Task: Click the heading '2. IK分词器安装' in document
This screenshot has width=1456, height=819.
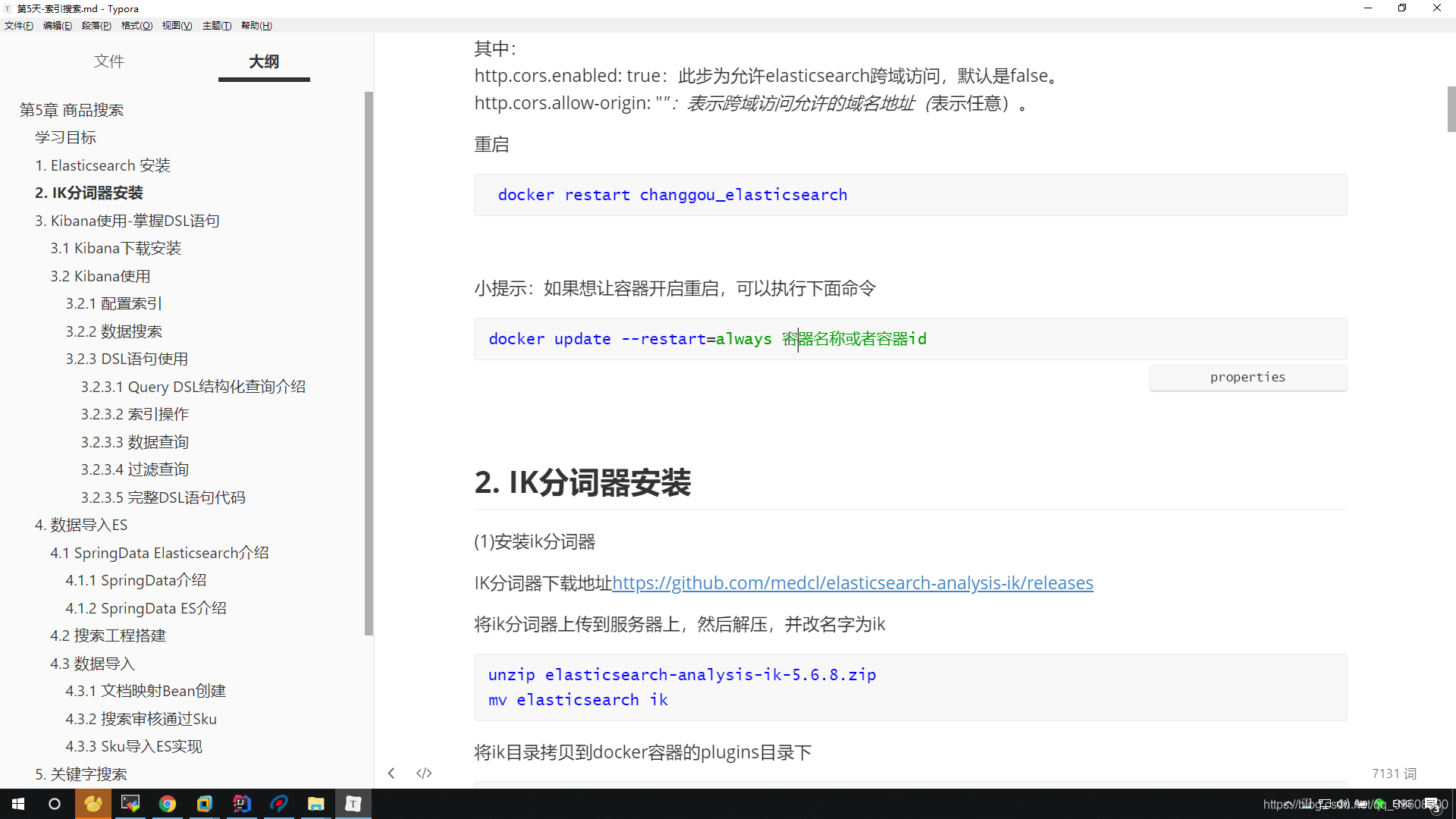Action: point(582,483)
